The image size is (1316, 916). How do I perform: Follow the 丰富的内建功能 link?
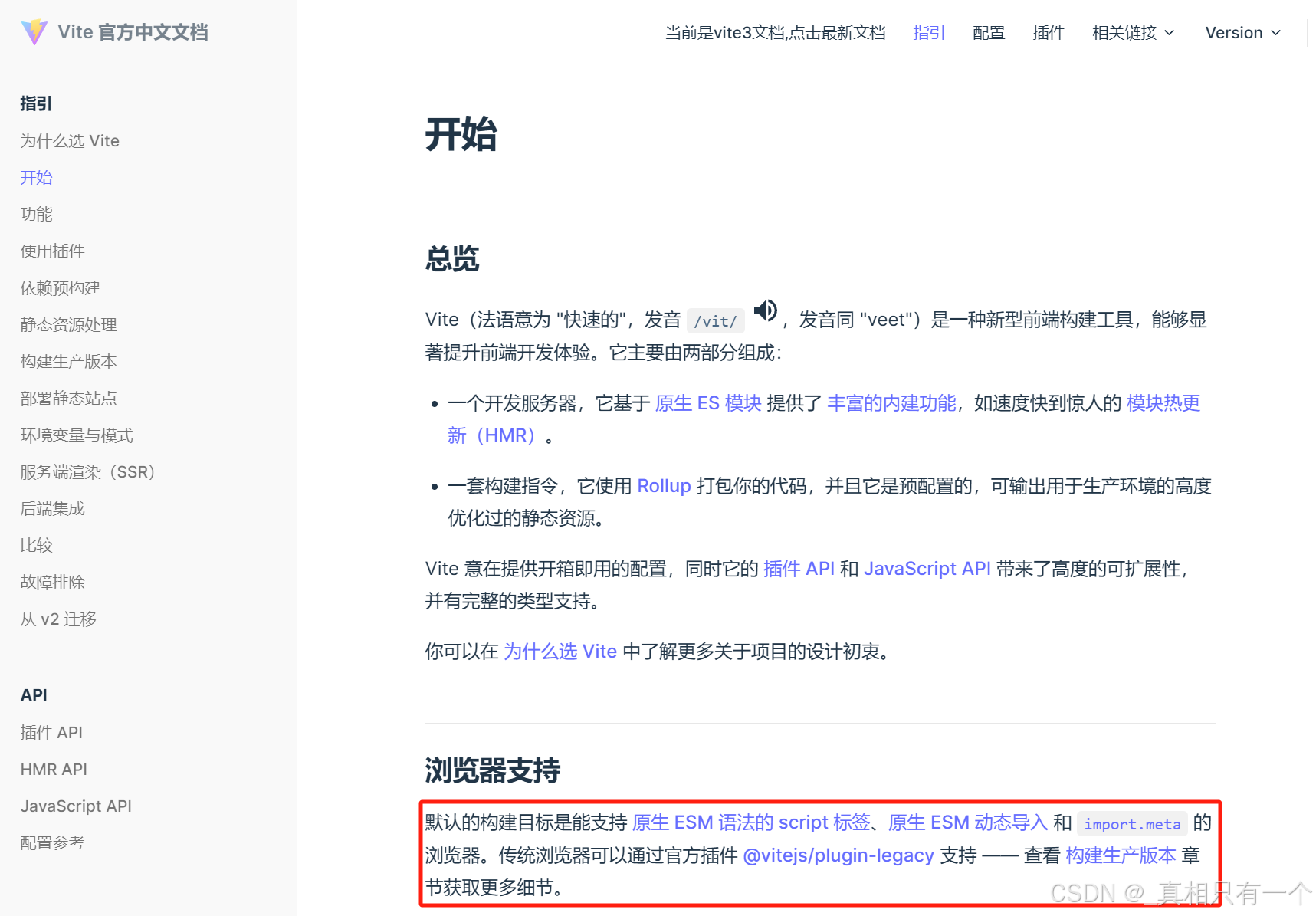pos(891,403)
